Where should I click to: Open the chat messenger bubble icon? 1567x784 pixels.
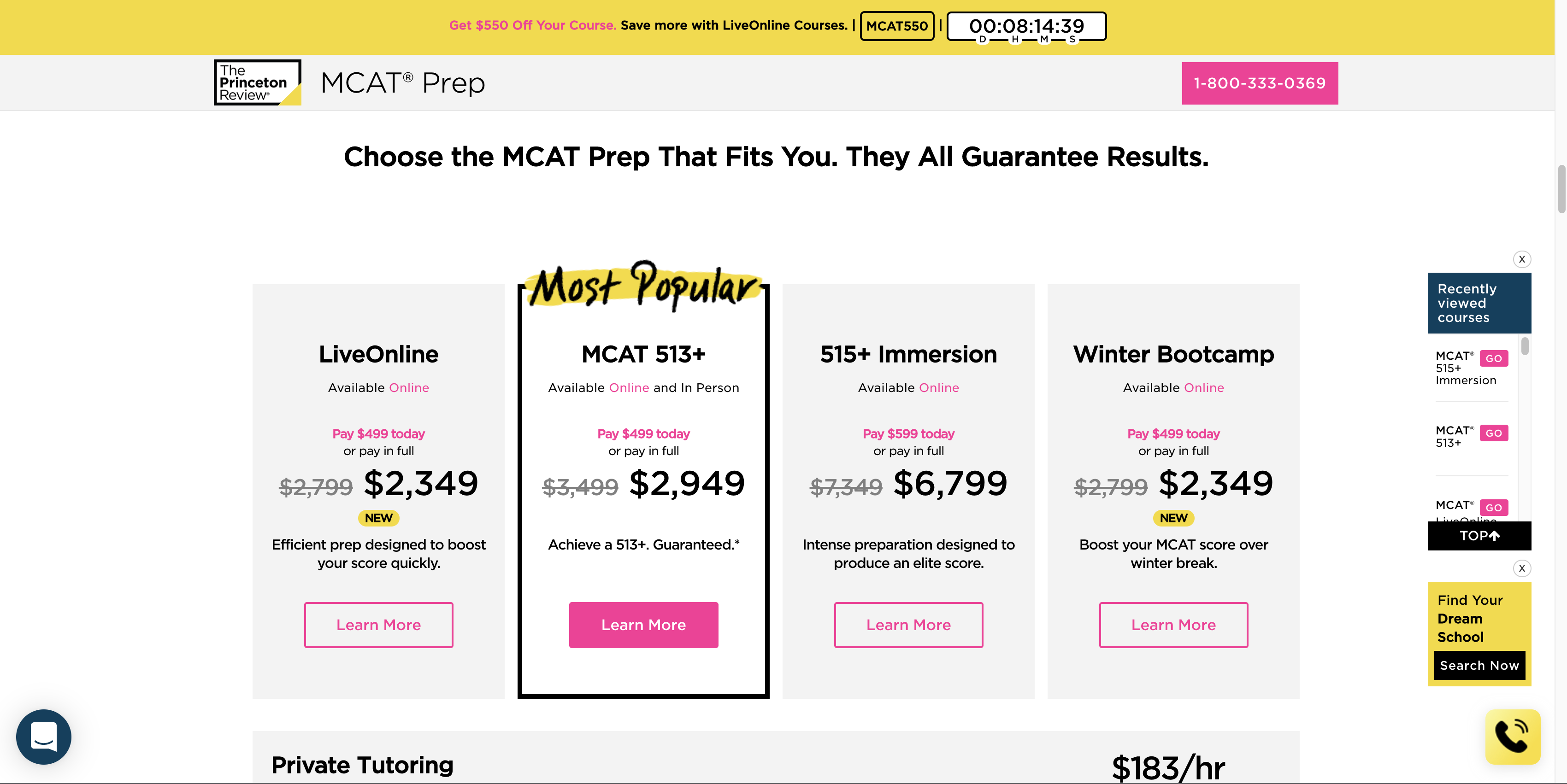pyautogui.click(x=44, y=737)
